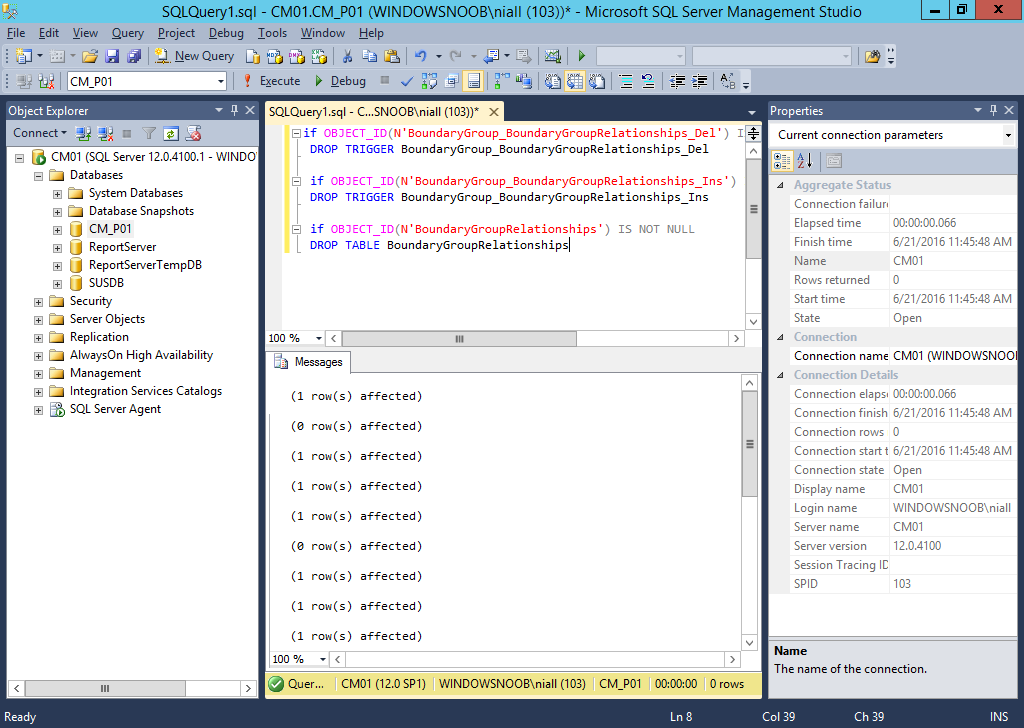Collapse the first IF block in editor

coord(296,133)
